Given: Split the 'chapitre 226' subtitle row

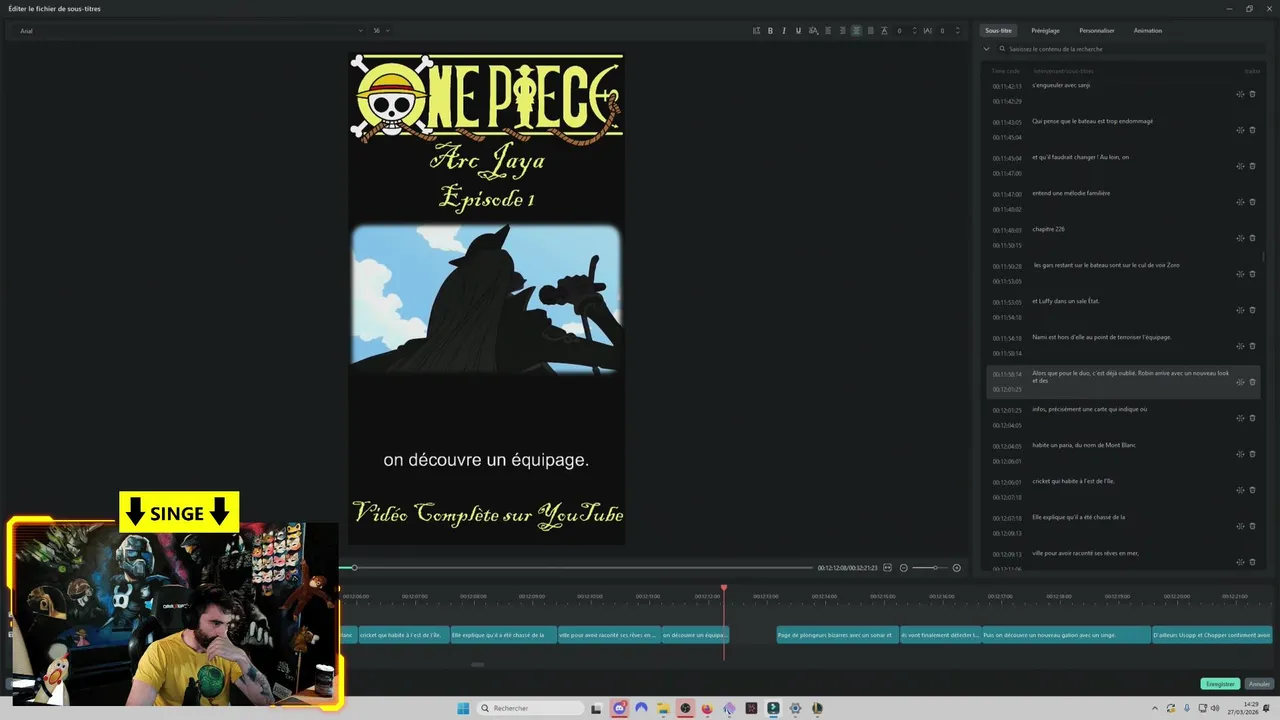Looking at the screenshot, I should click(1240, 238).
